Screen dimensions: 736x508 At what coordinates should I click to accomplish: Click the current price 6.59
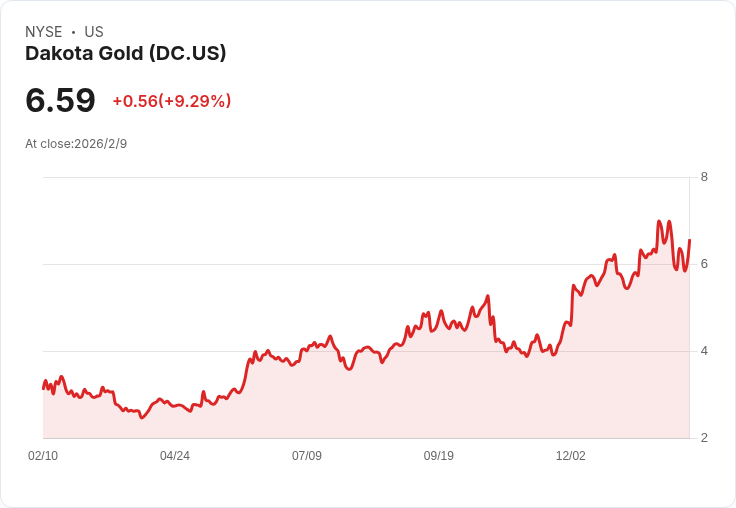pyautogui.click(x=60, y=100)
